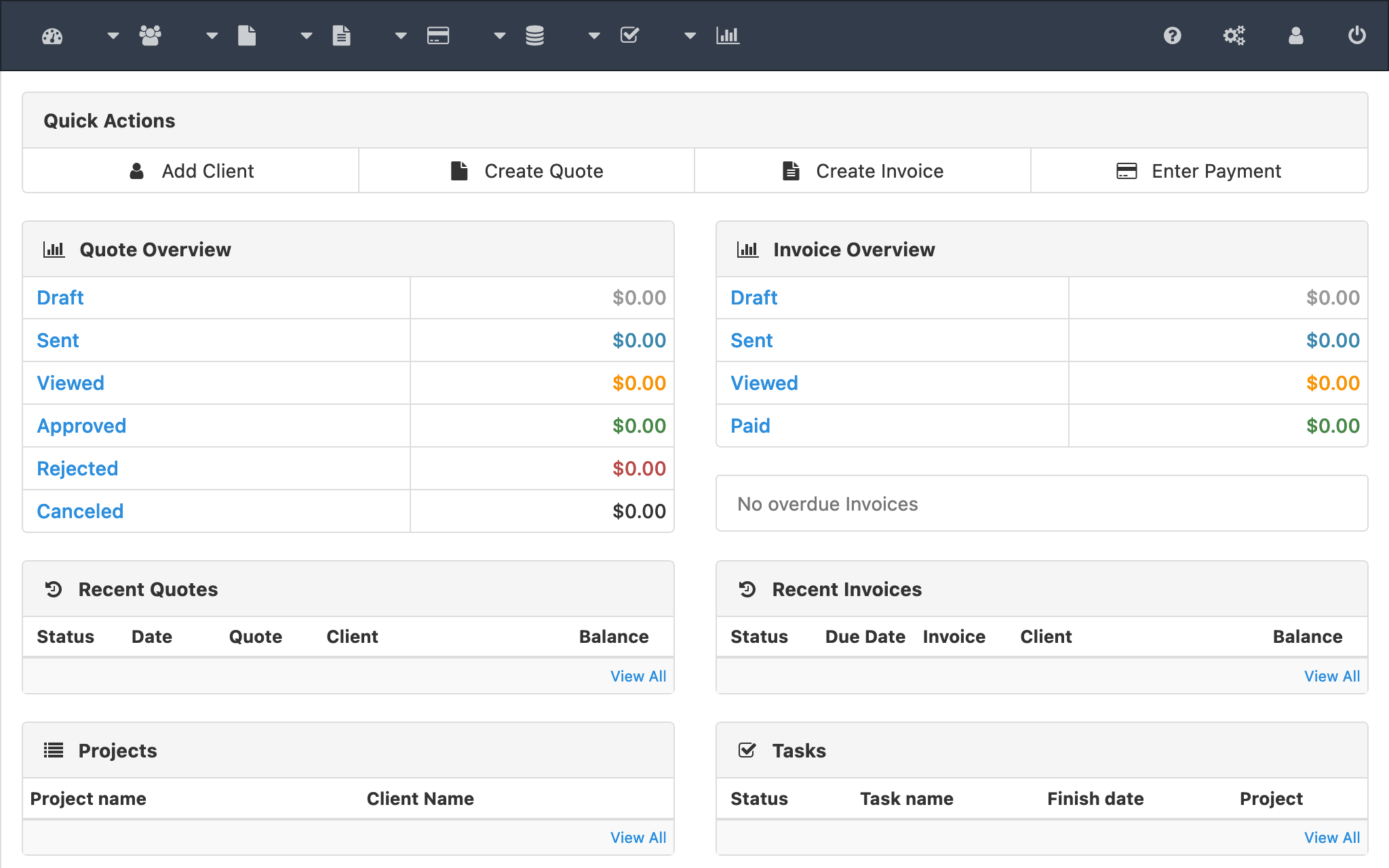Click the Clients group icon in navbar
1389x868 pixels.
tap(150, 35)
